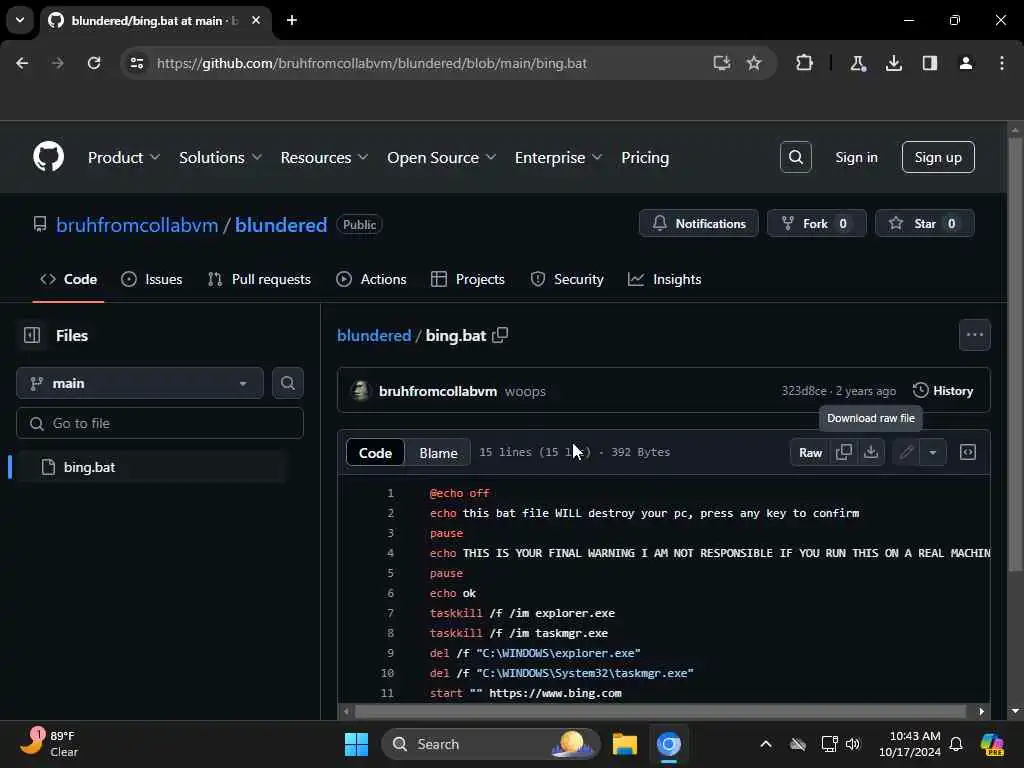Viewport: 1024px width, 768px height.
Task: Open the main branch selector
Action: tap(140, 383)
